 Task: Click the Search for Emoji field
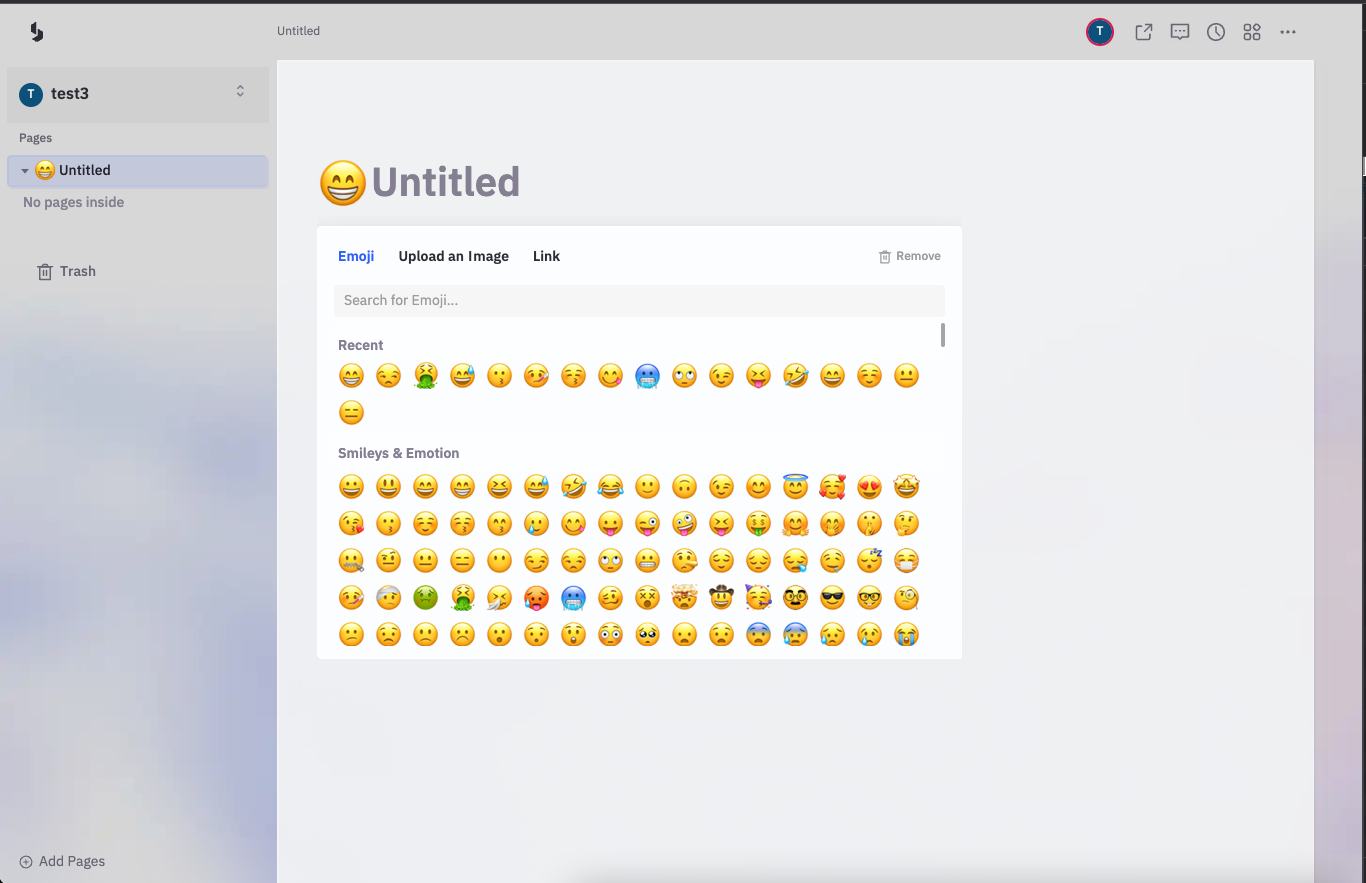tap(639, 300)
